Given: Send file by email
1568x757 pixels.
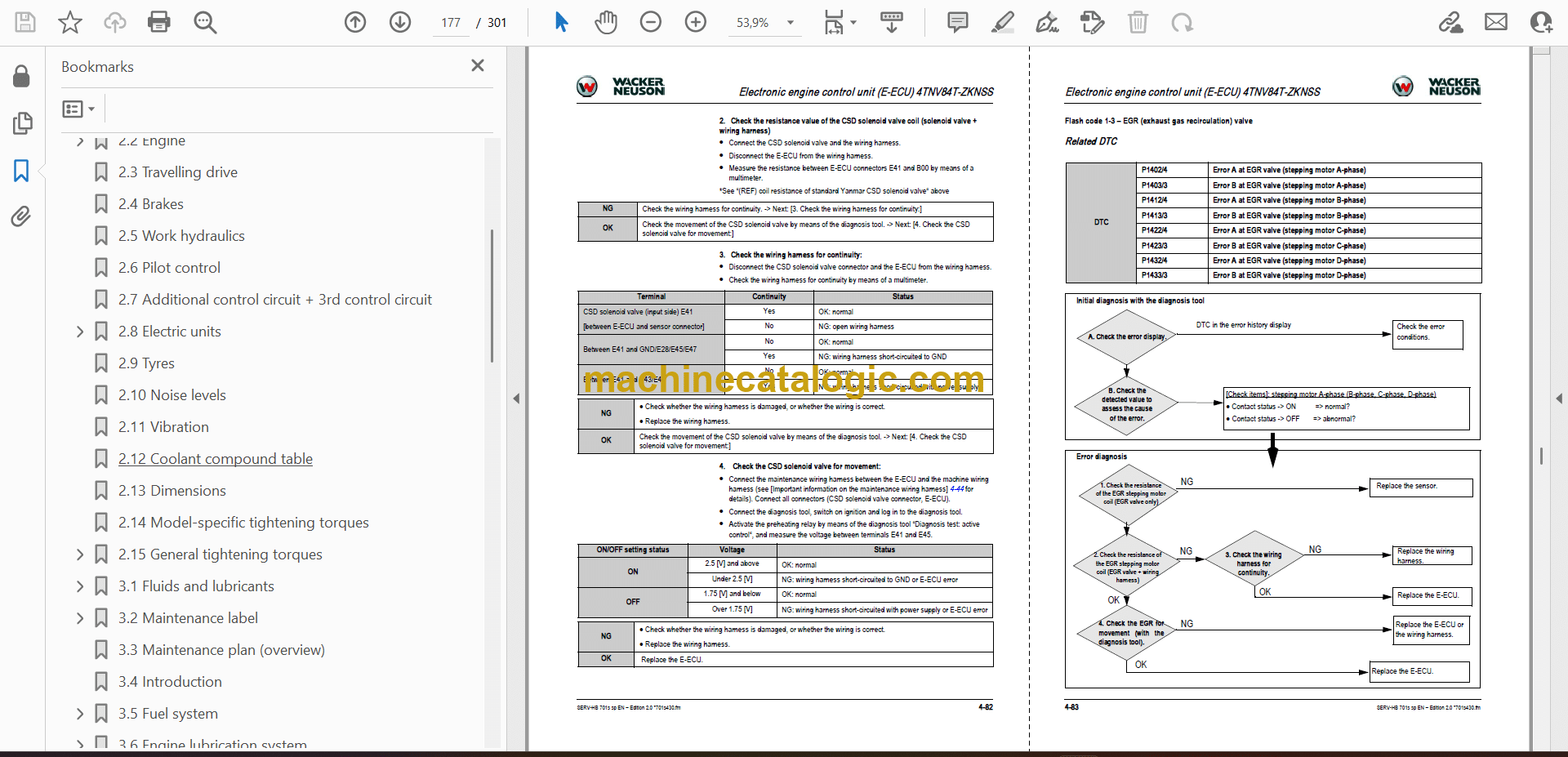Looking at the screenshot, I should coord(1496,22).
